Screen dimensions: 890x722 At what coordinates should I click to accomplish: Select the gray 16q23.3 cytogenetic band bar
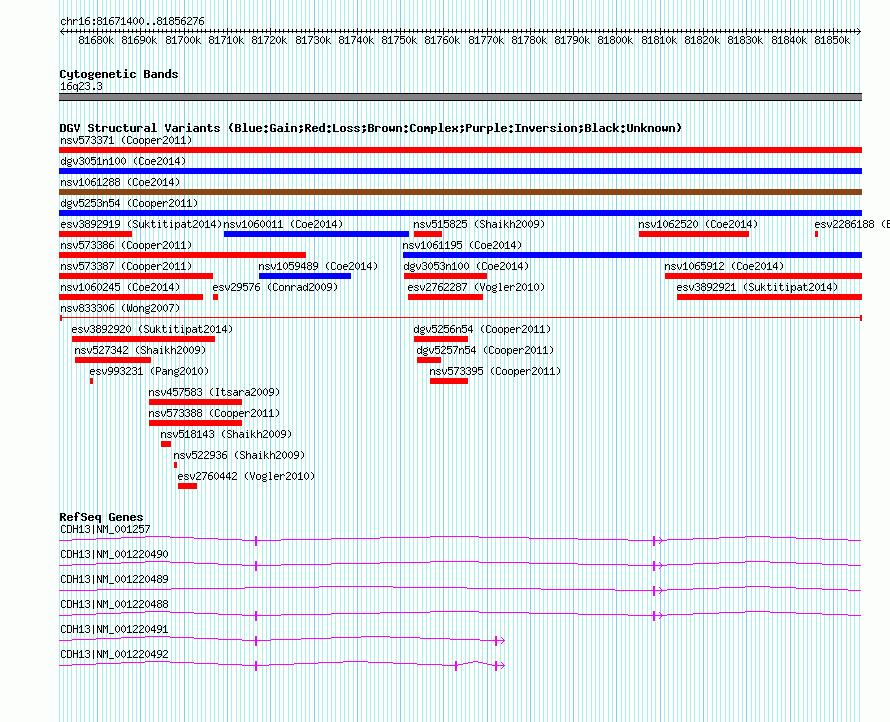pos(460,97)
